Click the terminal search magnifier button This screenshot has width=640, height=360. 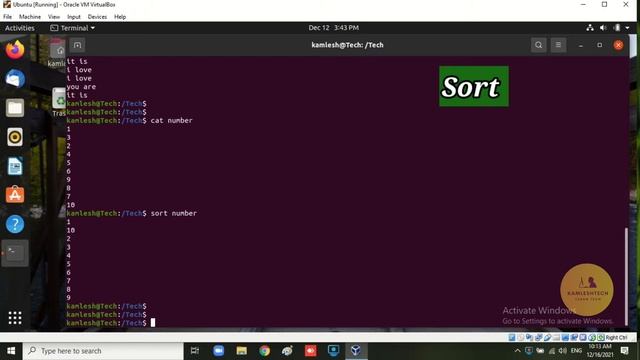[x=538, y=45]
